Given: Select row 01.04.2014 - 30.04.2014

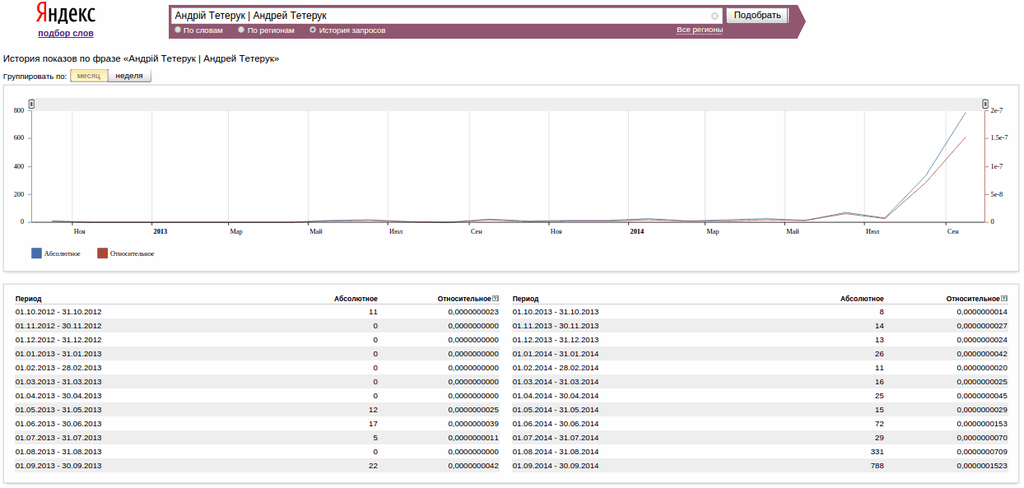Looking at the screenshot, I should coord(760,396).
